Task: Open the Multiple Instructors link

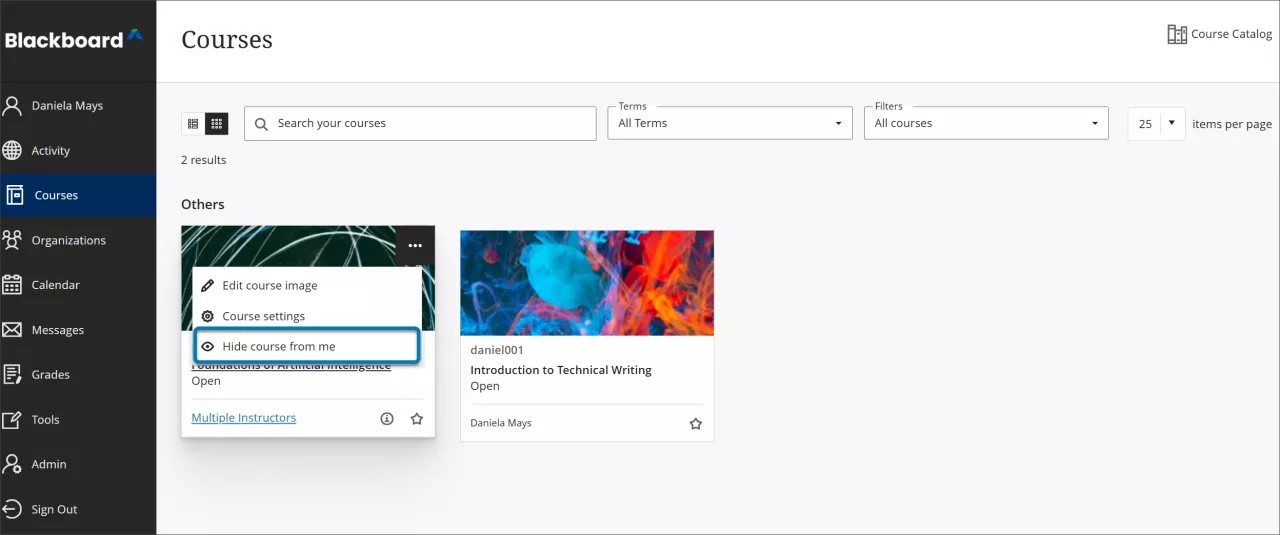Action: (x=243, y=418)
